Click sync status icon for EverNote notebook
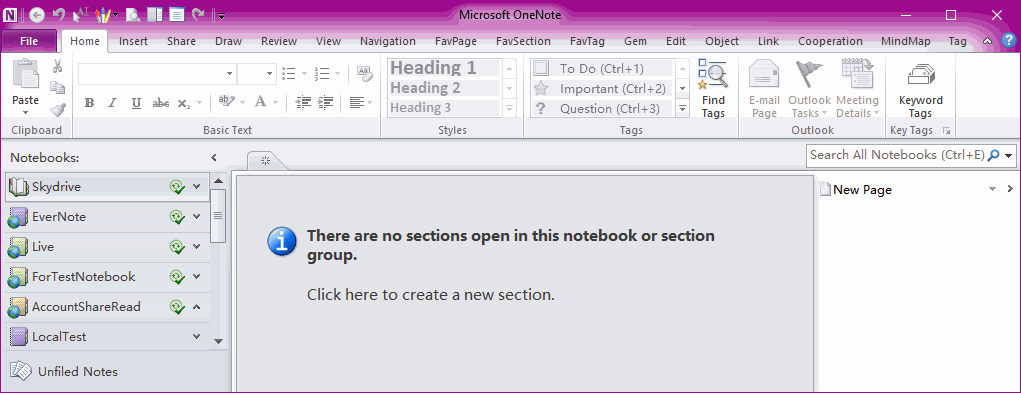The image size is (1021, 393). pyautogui.click(x=176, y=217)
